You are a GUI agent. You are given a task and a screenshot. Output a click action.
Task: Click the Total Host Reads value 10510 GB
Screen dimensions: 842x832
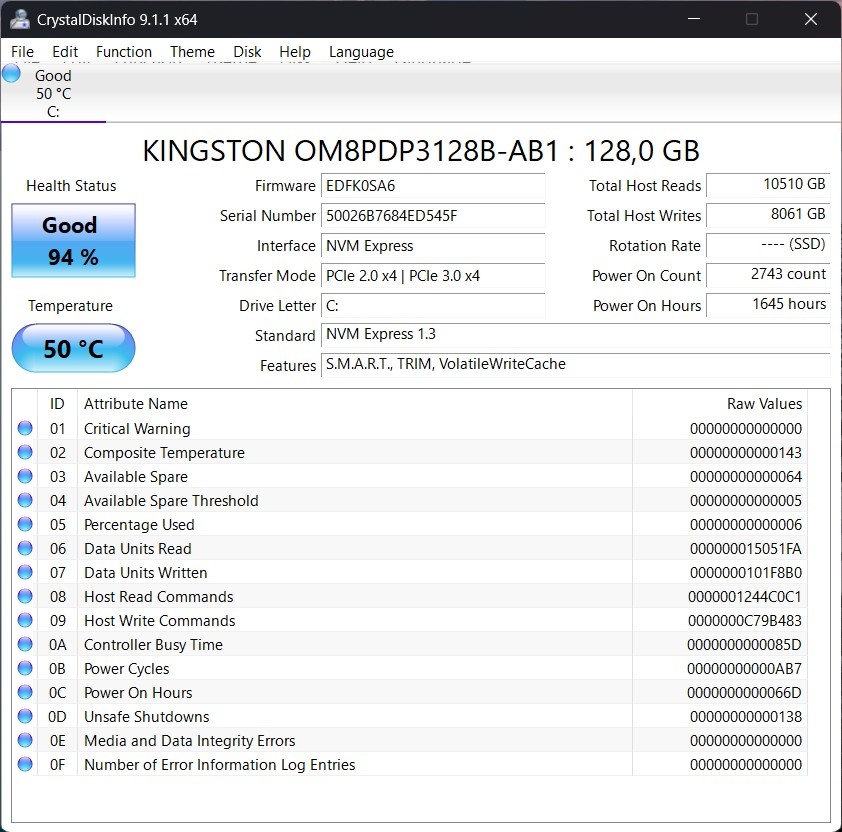[768, 185]
